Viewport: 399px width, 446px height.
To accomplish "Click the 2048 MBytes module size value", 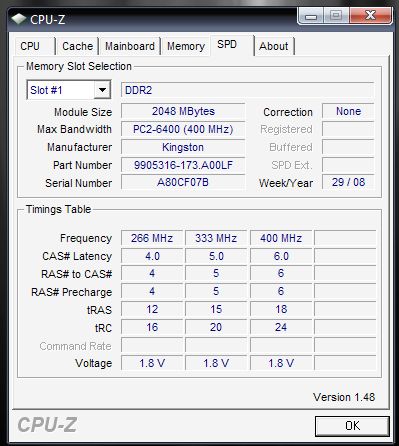I will pyautogui.click(x=183, y=111).
